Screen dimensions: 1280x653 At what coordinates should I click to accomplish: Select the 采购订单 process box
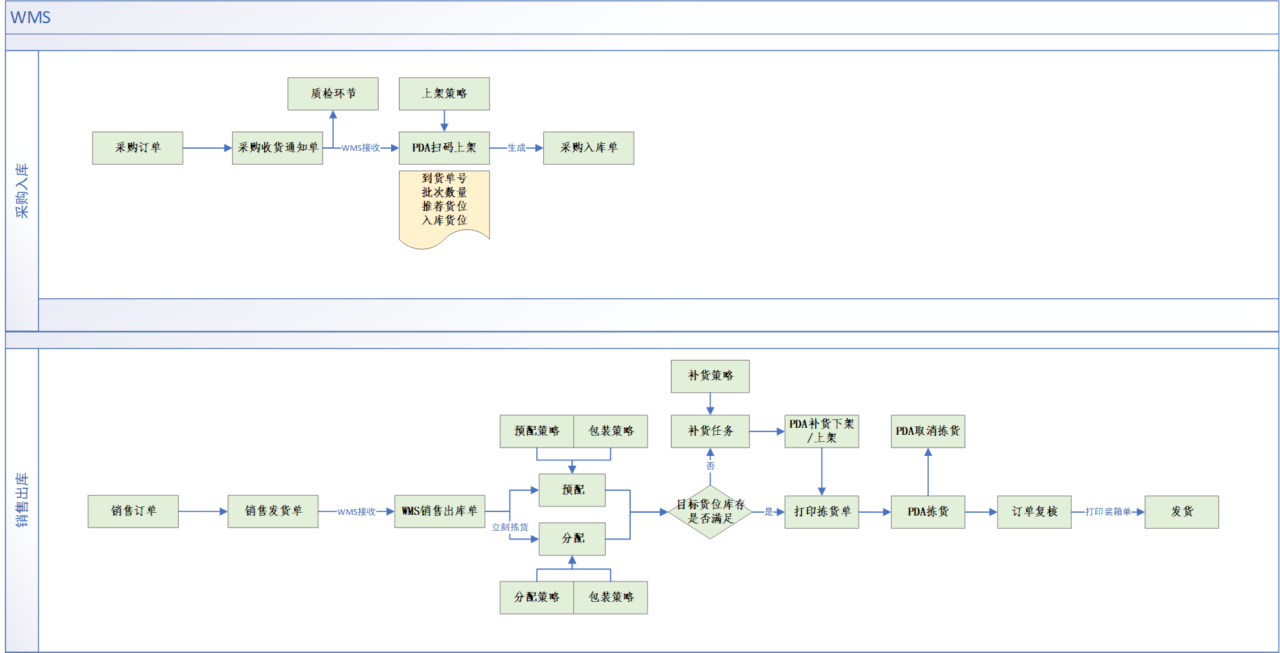pos(137,148)
